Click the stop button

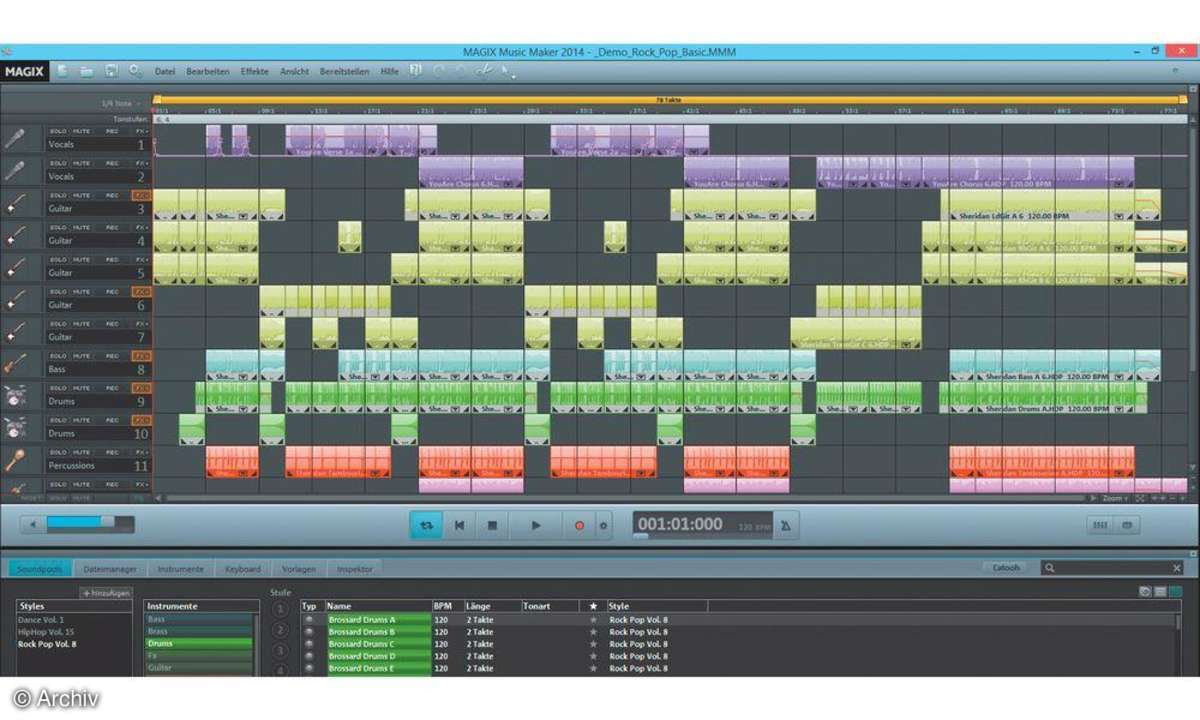coord(492,525)
